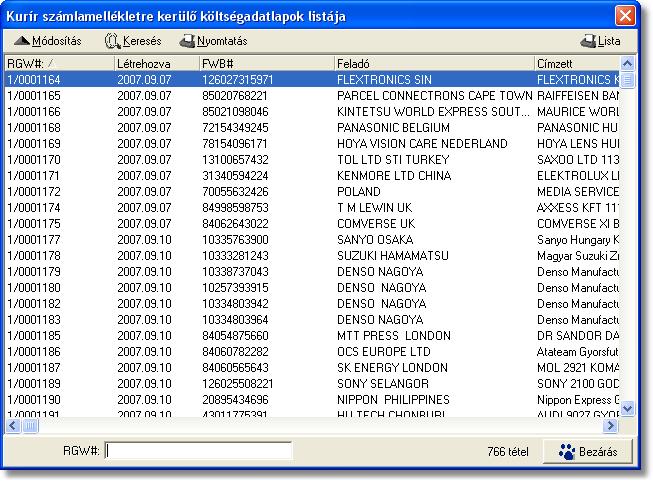The height and width of the screenshot is (482, 653).
Task: Select row 1/0001172
Action: pyautogui.click(x=312, y=191)
